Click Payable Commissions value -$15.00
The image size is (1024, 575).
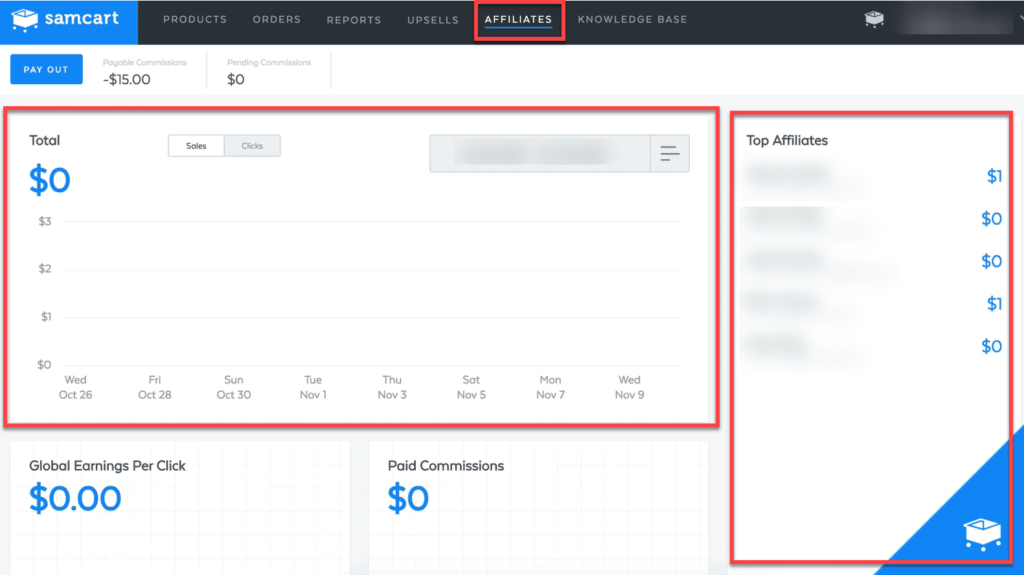tap(127, 79)
